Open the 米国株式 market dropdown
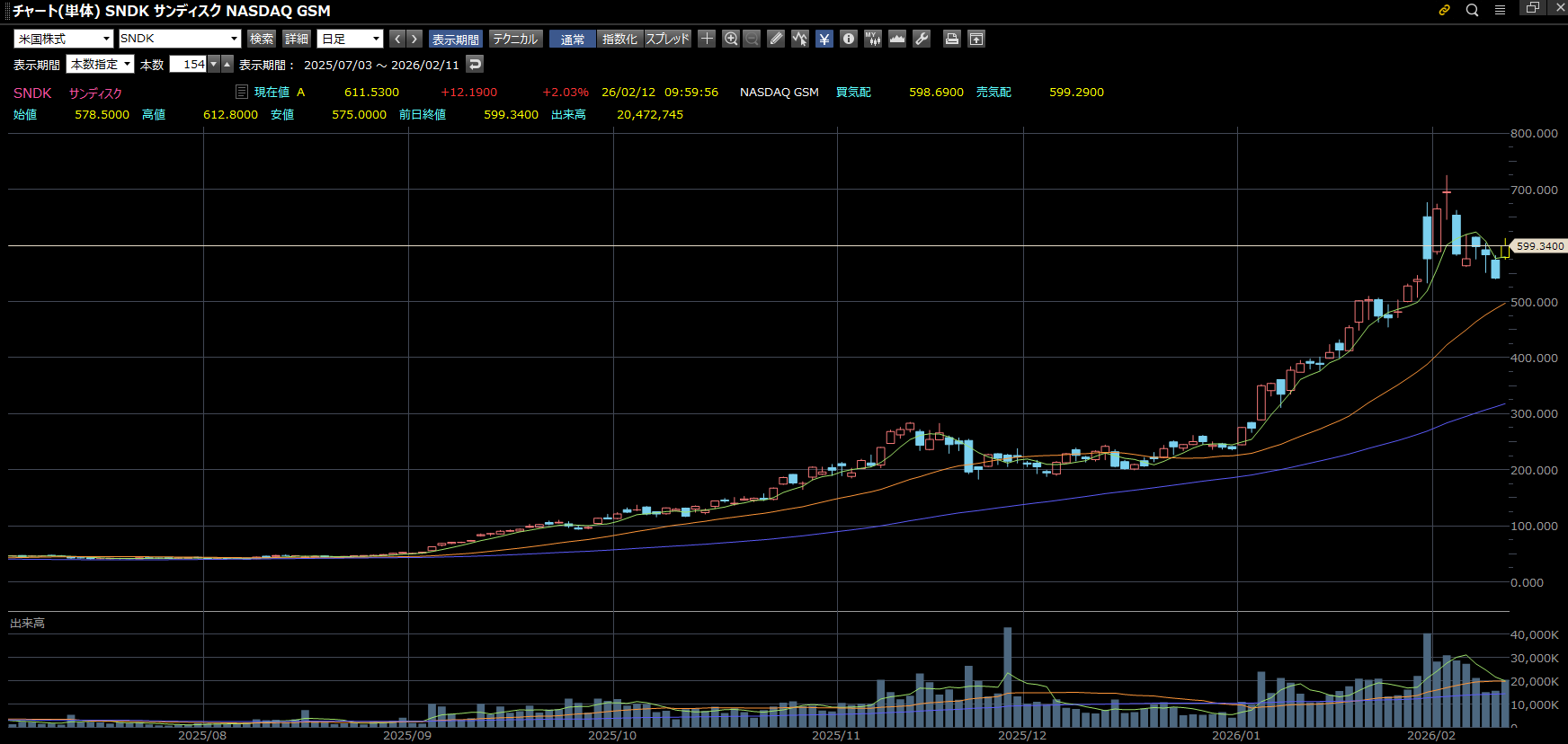This screenshot has height=744, width=1568. click(63, 39)
